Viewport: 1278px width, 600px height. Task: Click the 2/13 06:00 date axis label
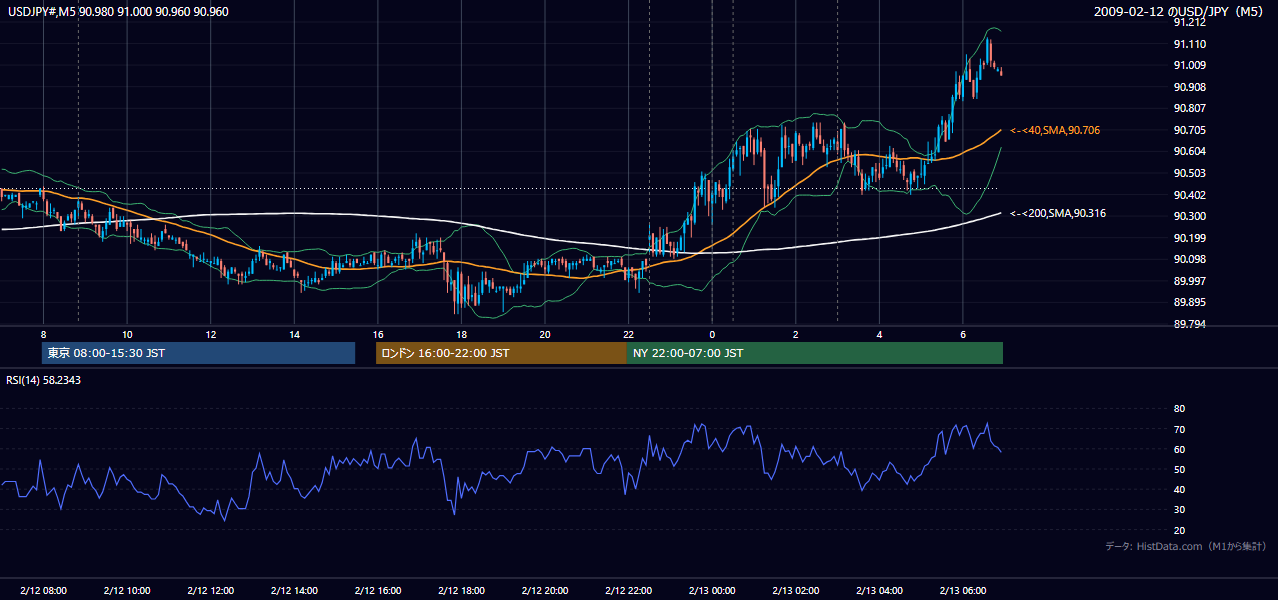click(x=962, y=590)
